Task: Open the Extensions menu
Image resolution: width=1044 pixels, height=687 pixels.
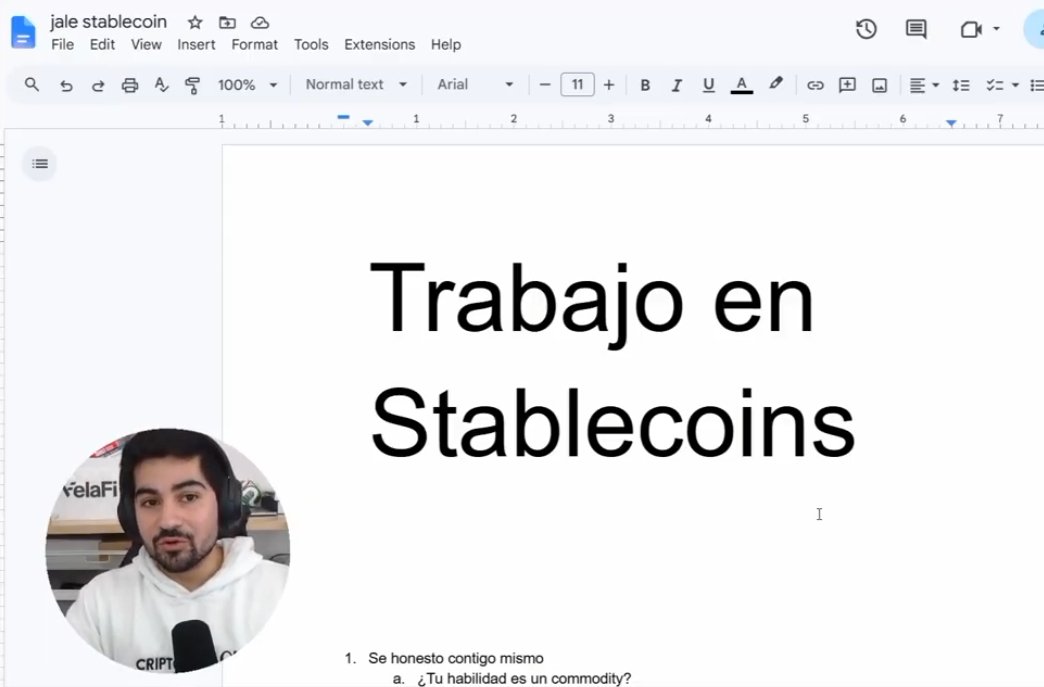Action: (x=380, y=45)
